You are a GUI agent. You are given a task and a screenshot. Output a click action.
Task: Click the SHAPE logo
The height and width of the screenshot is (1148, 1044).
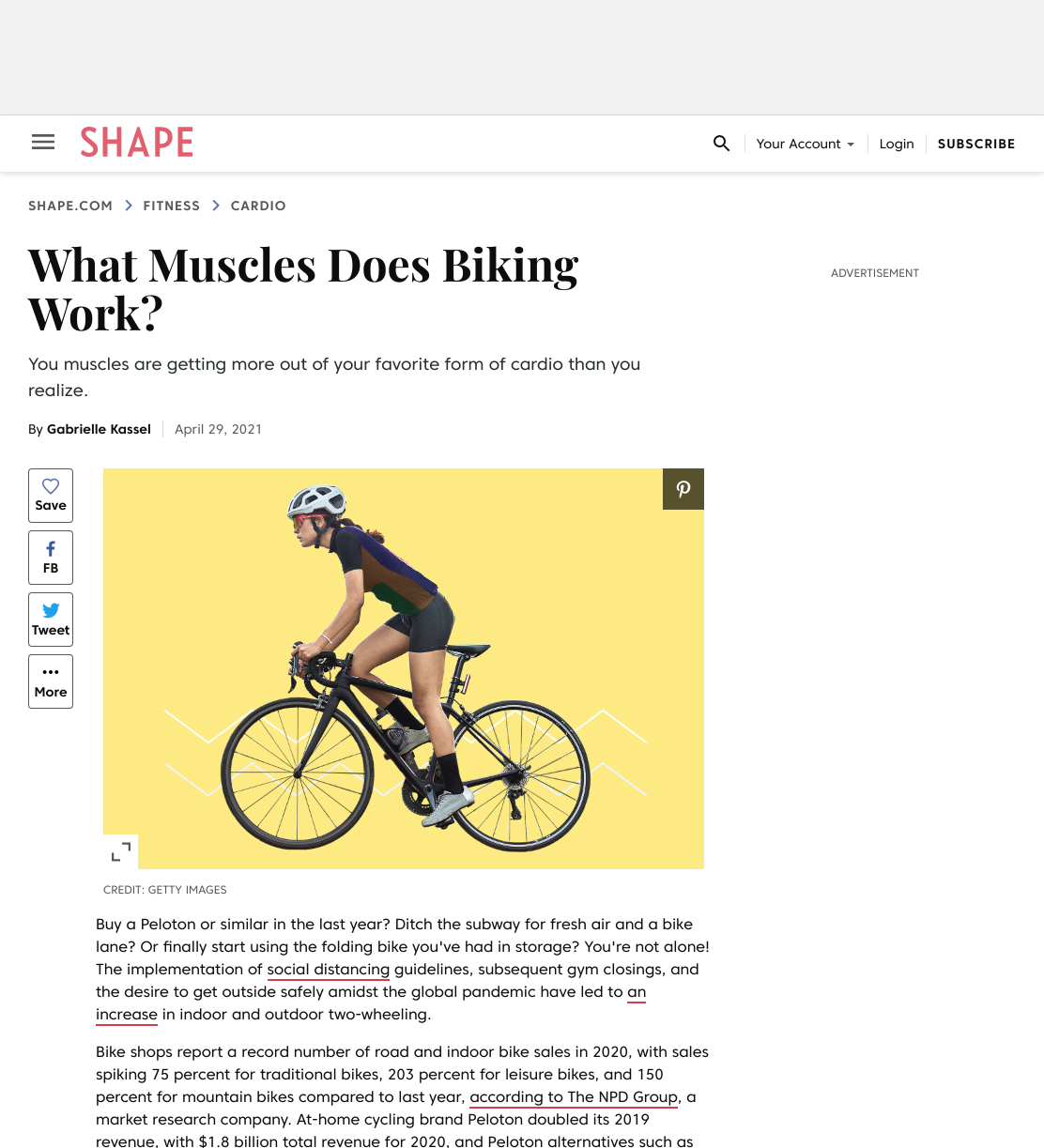[137, 143]
